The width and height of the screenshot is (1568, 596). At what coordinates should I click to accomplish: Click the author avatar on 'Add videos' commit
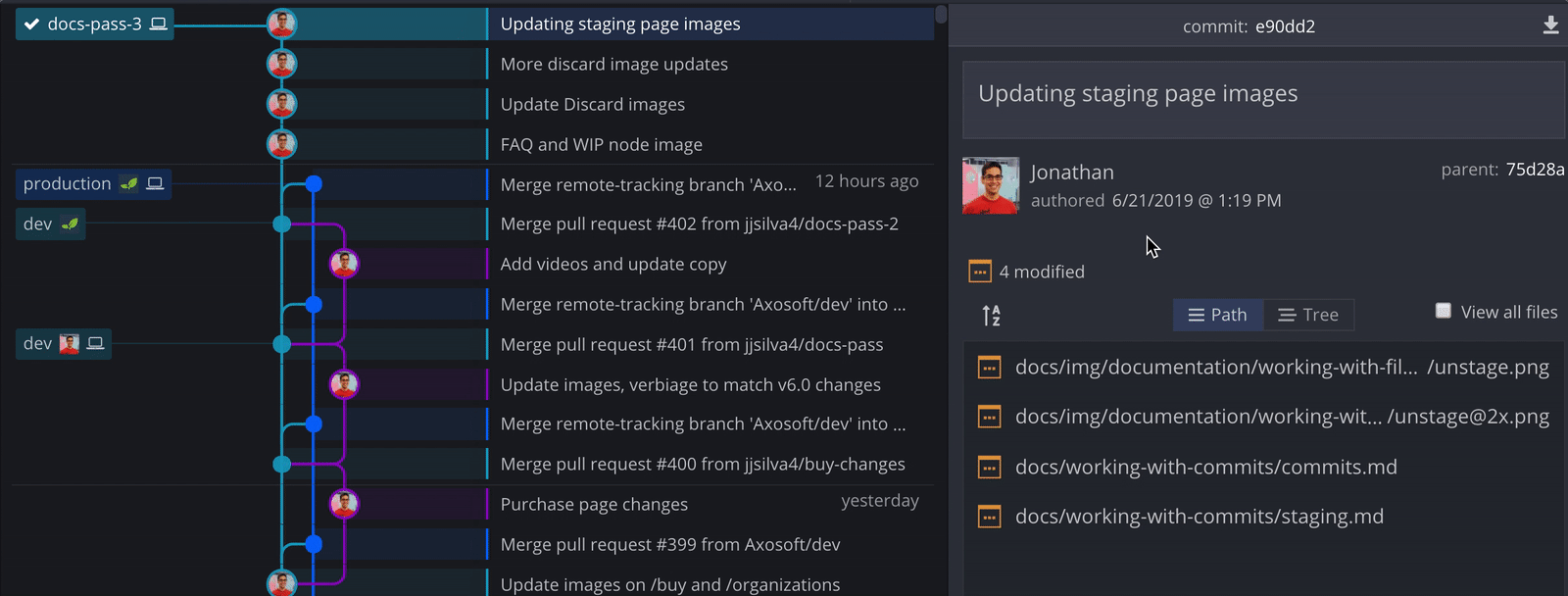click(x=344, y=264)
